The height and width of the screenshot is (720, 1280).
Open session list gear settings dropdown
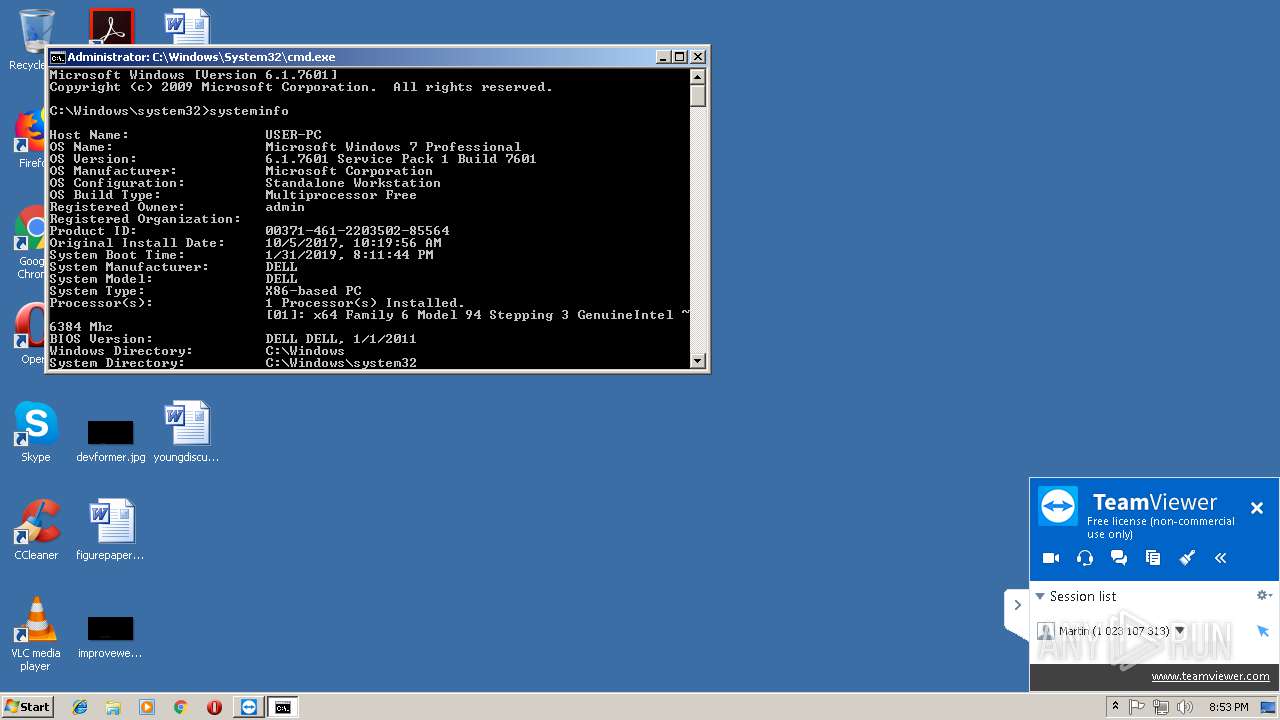(1264, 595)
